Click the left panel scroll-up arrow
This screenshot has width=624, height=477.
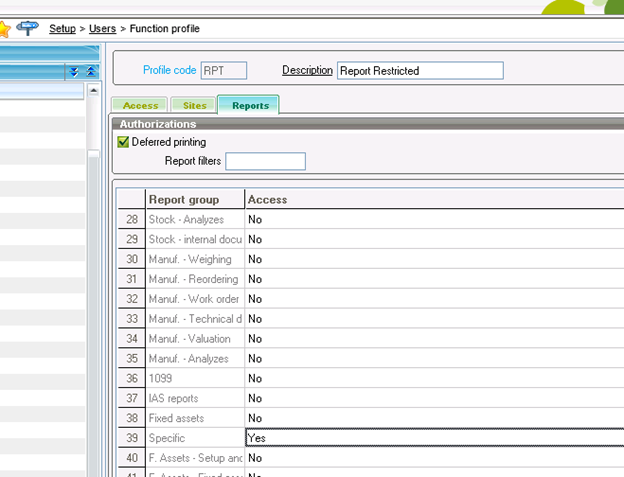(x=94, y=91)
